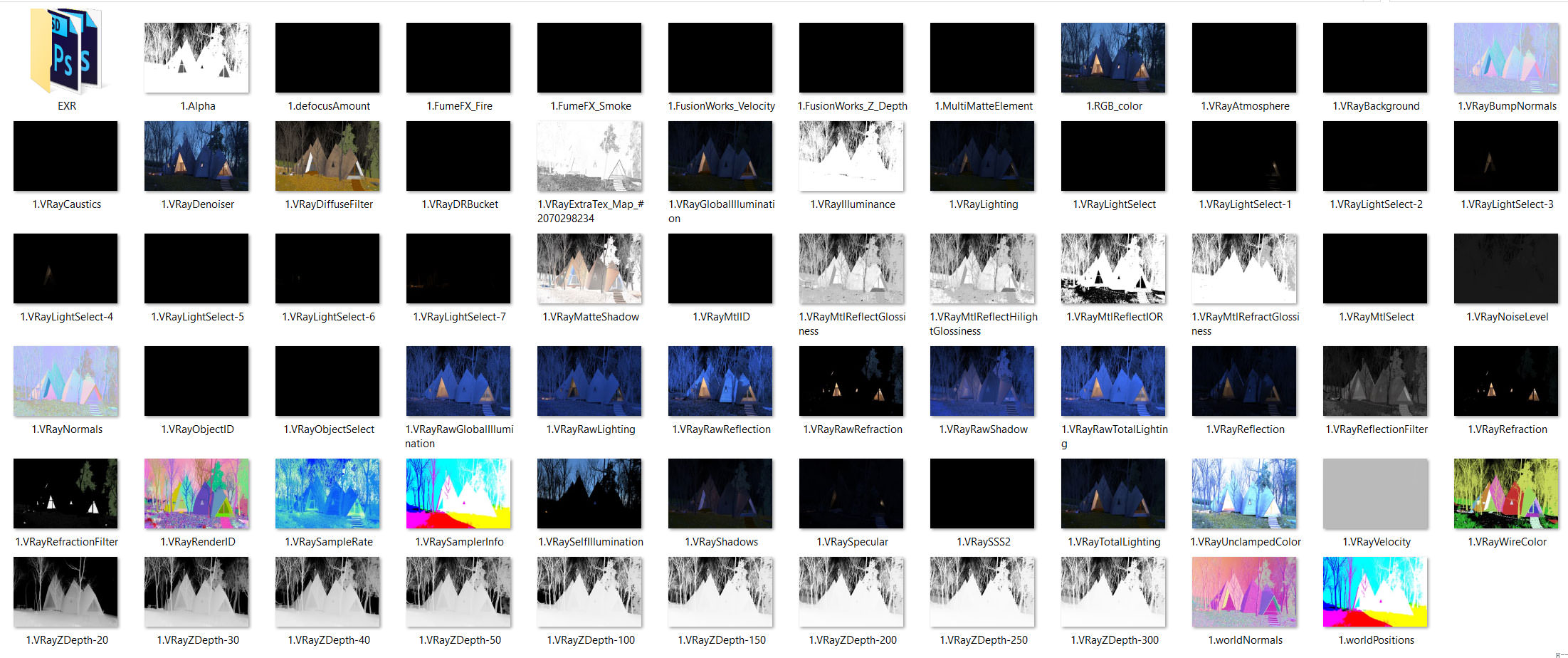Select the 1.VRayRefractionFilter thumbnail
This screenshot has width=1568, height=658.
(65, 493)
